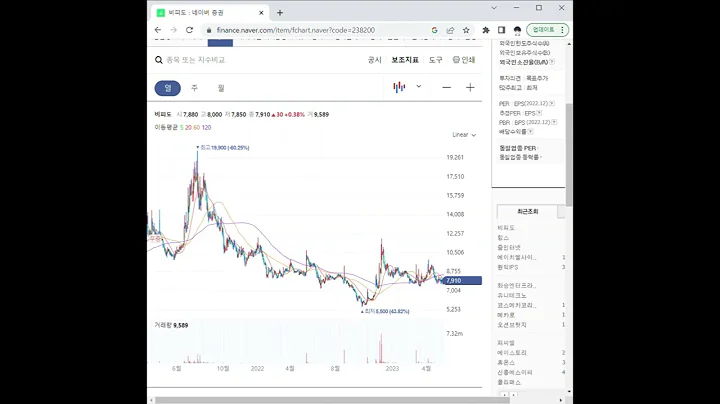Open the 보조지표 menu
The image size is (720, 404).
[405, 60]
